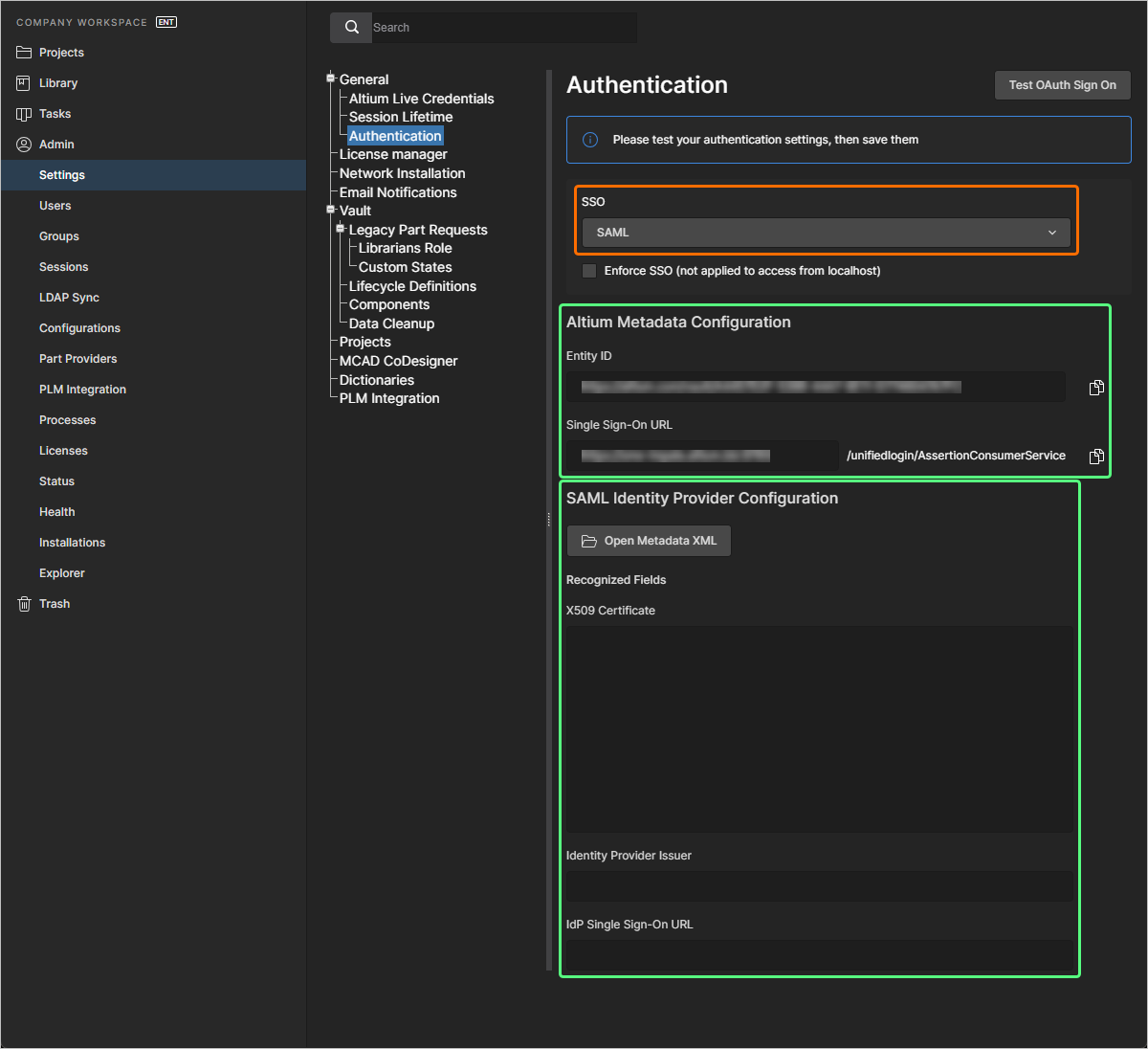Click the Open Metadata XML button
Image resolution: width=1148 pixels, height=1049 pixels.
point(649,541)
